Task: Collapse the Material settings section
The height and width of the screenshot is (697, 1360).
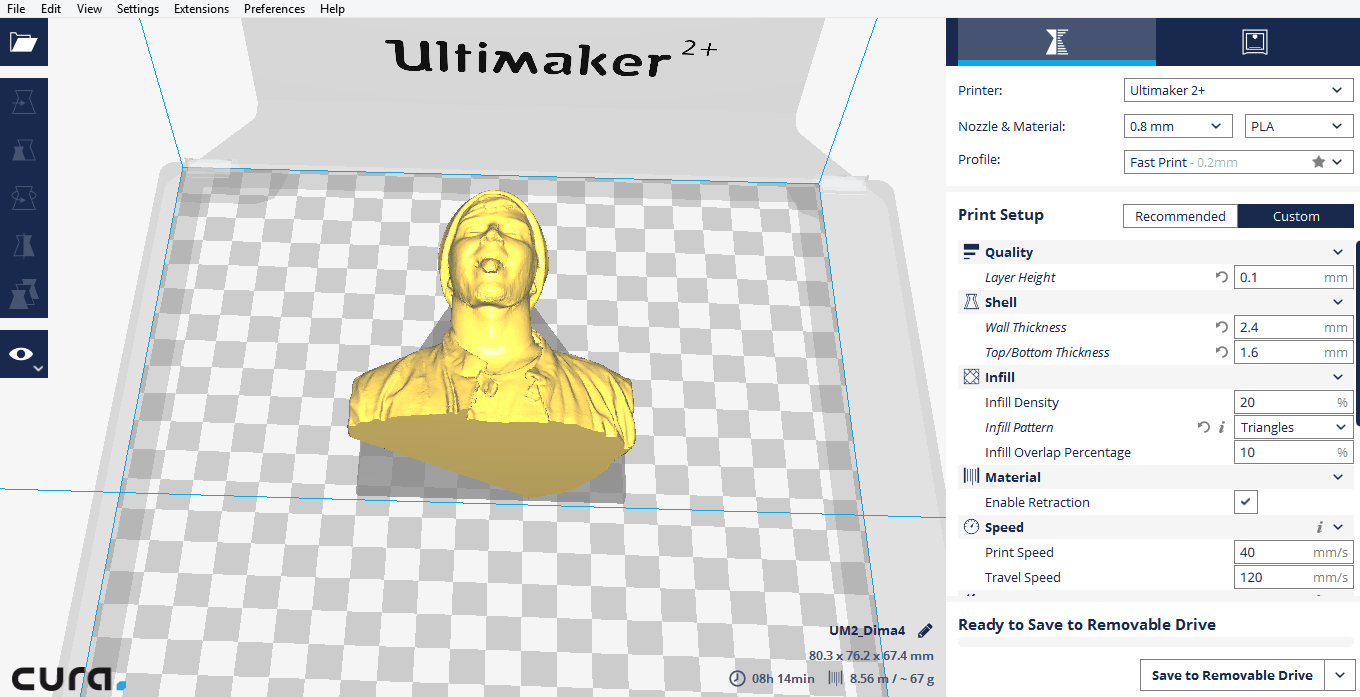Action: pos(1338,477)
